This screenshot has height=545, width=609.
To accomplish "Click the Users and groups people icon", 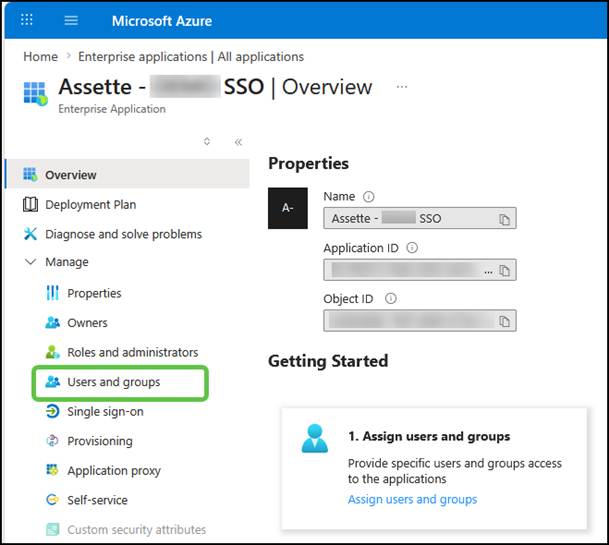I will tap(52, 381).
